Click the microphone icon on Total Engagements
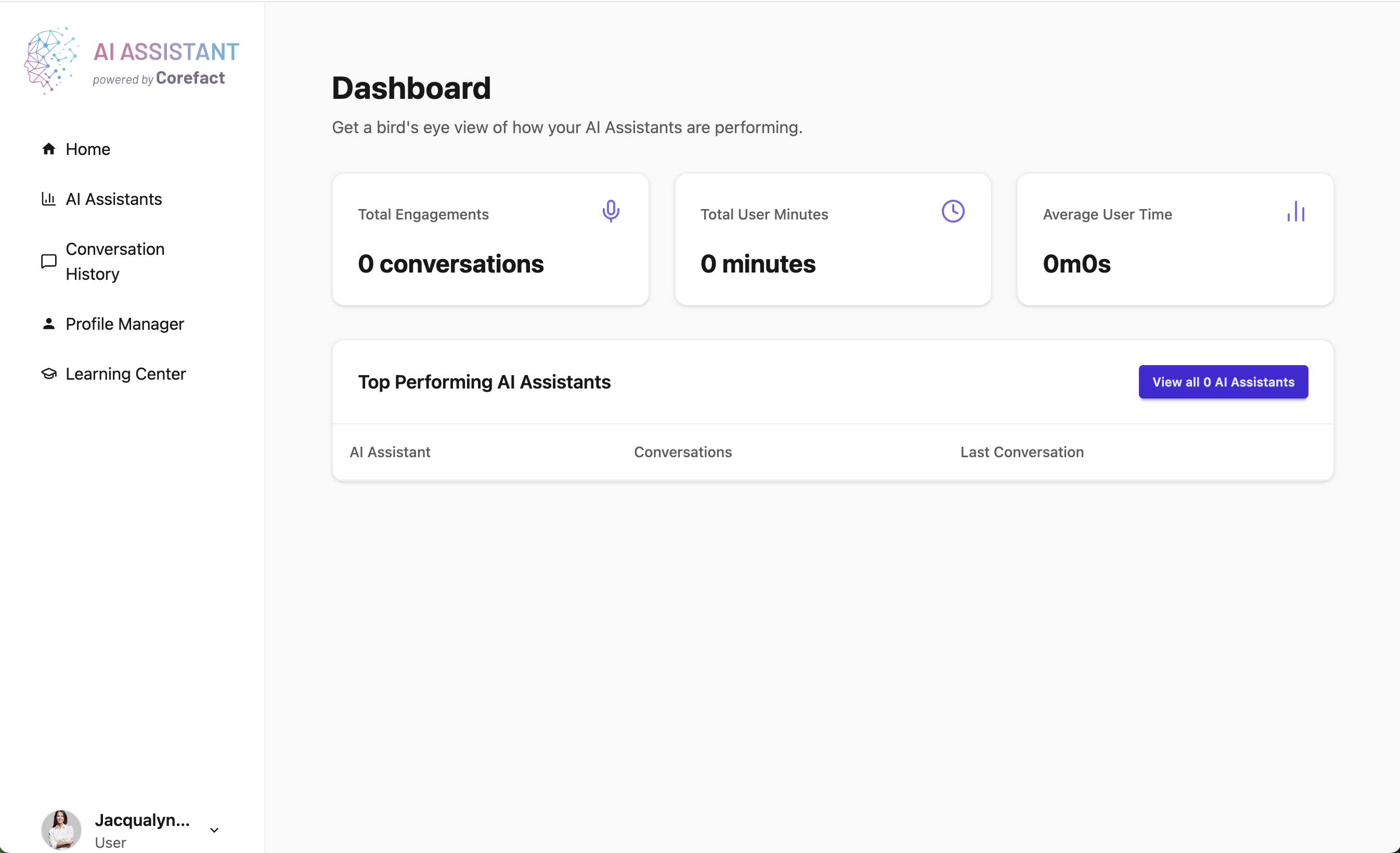Viewport: 1400px width, 853px height. [611, 211]
